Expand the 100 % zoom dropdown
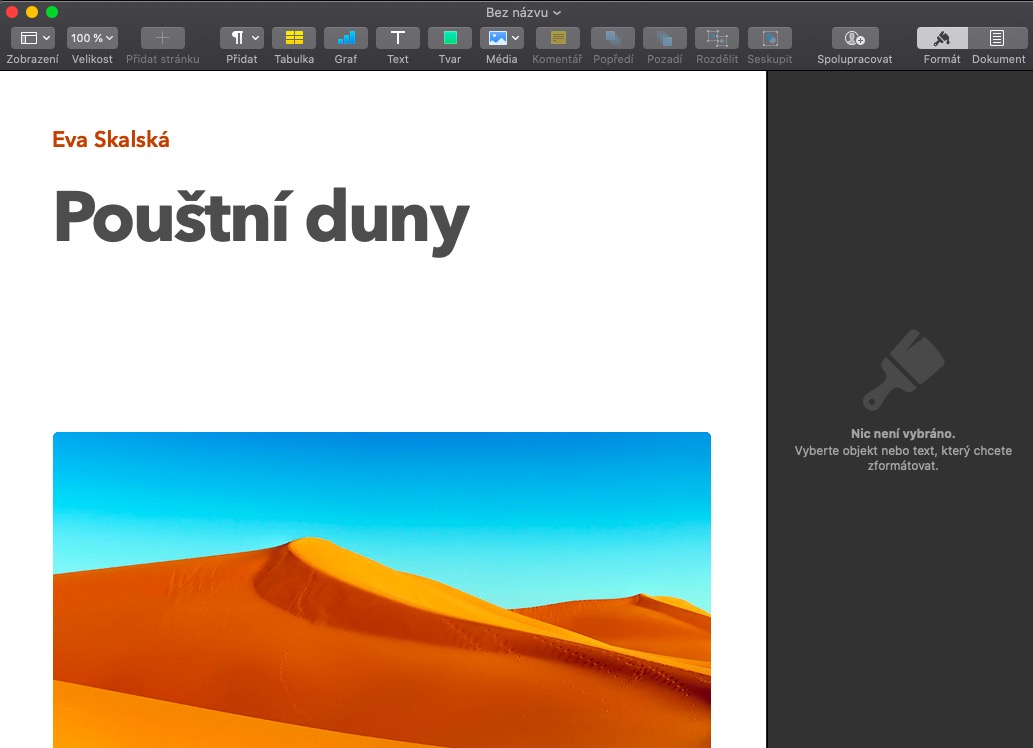1033x748 pixels. [x=92, y=38]
